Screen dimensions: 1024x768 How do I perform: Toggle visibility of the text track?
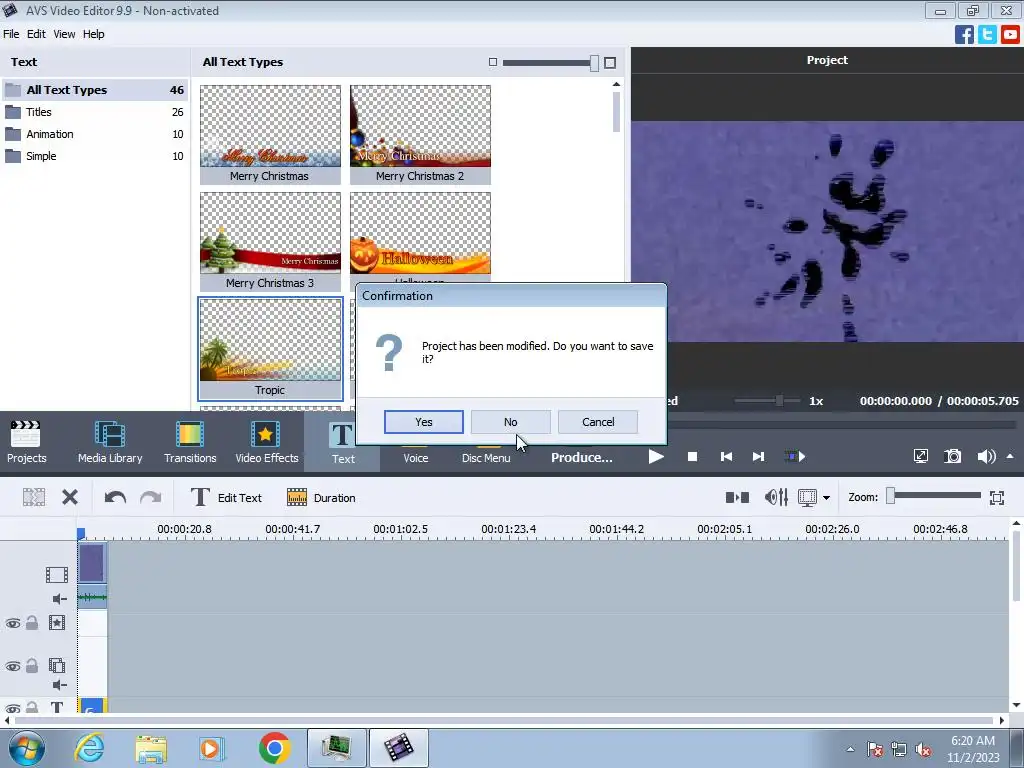(12, 708)
